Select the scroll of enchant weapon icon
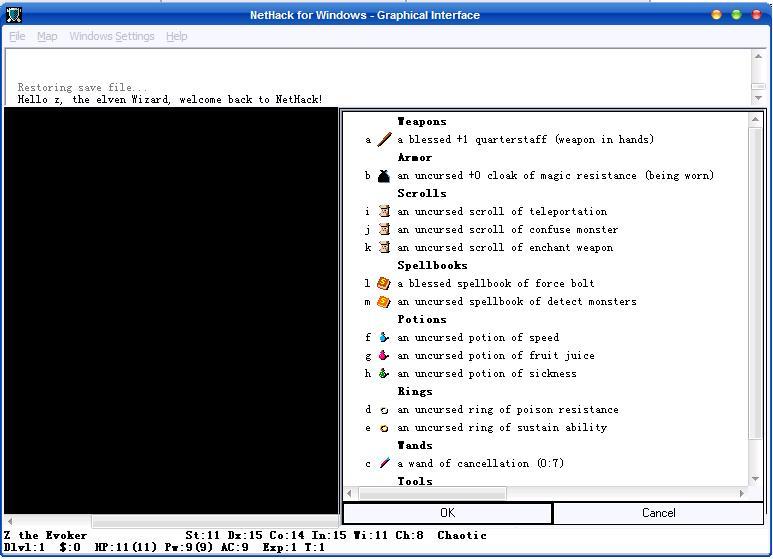 click(384, 247)
